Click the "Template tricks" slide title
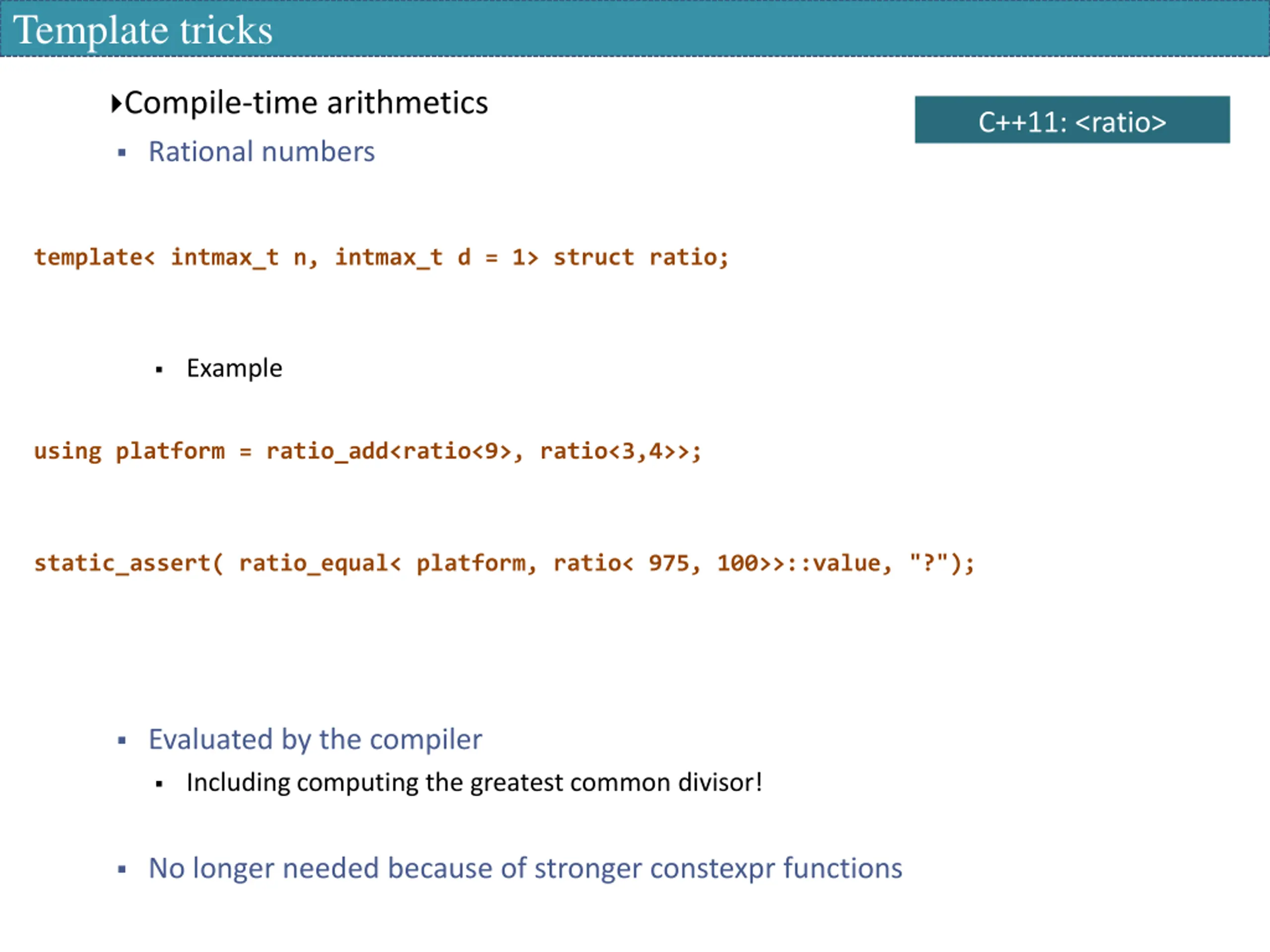The image size is (1270, 952). pos(142,30)
